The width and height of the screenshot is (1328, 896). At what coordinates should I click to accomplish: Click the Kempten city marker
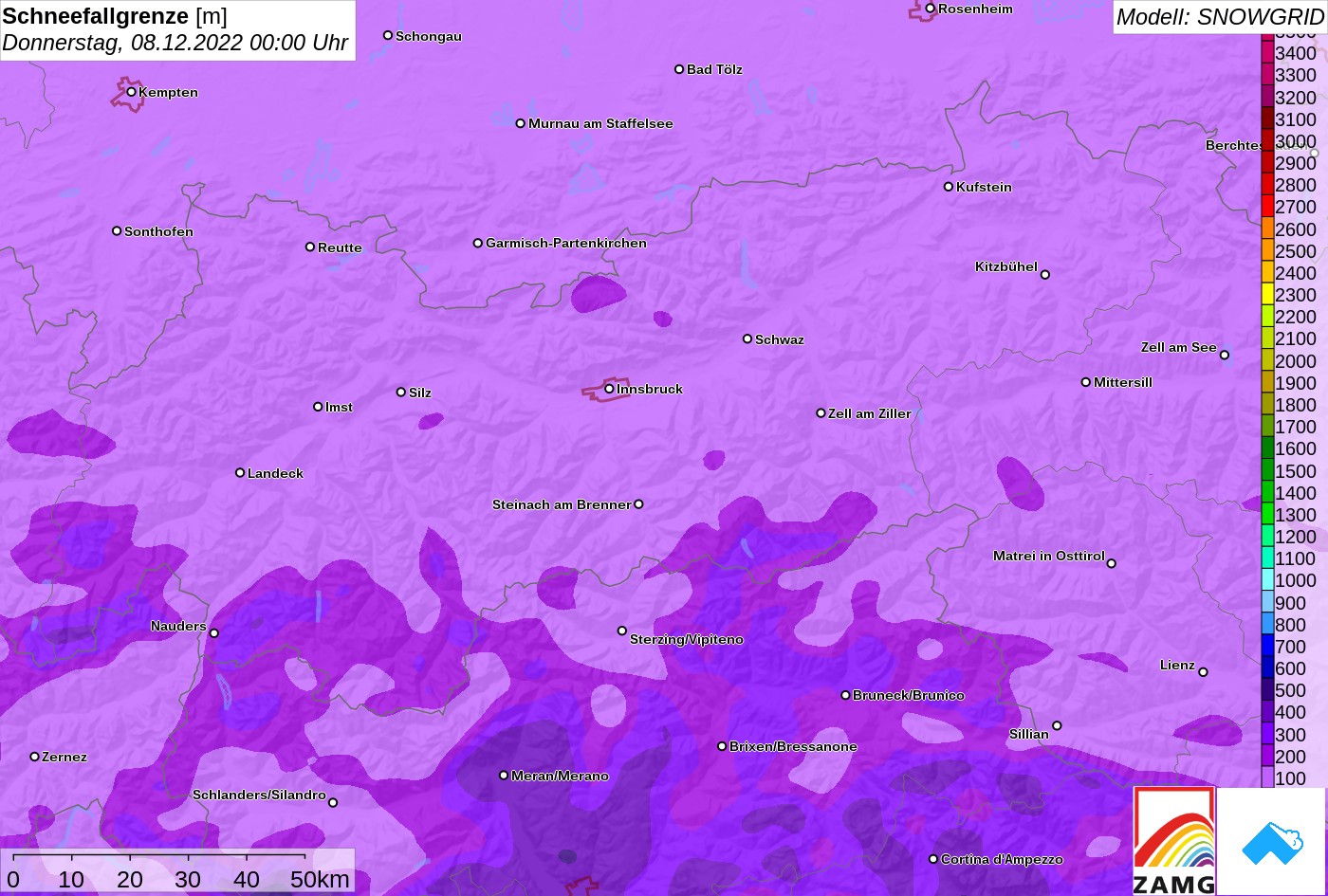[x=131, y=92]
